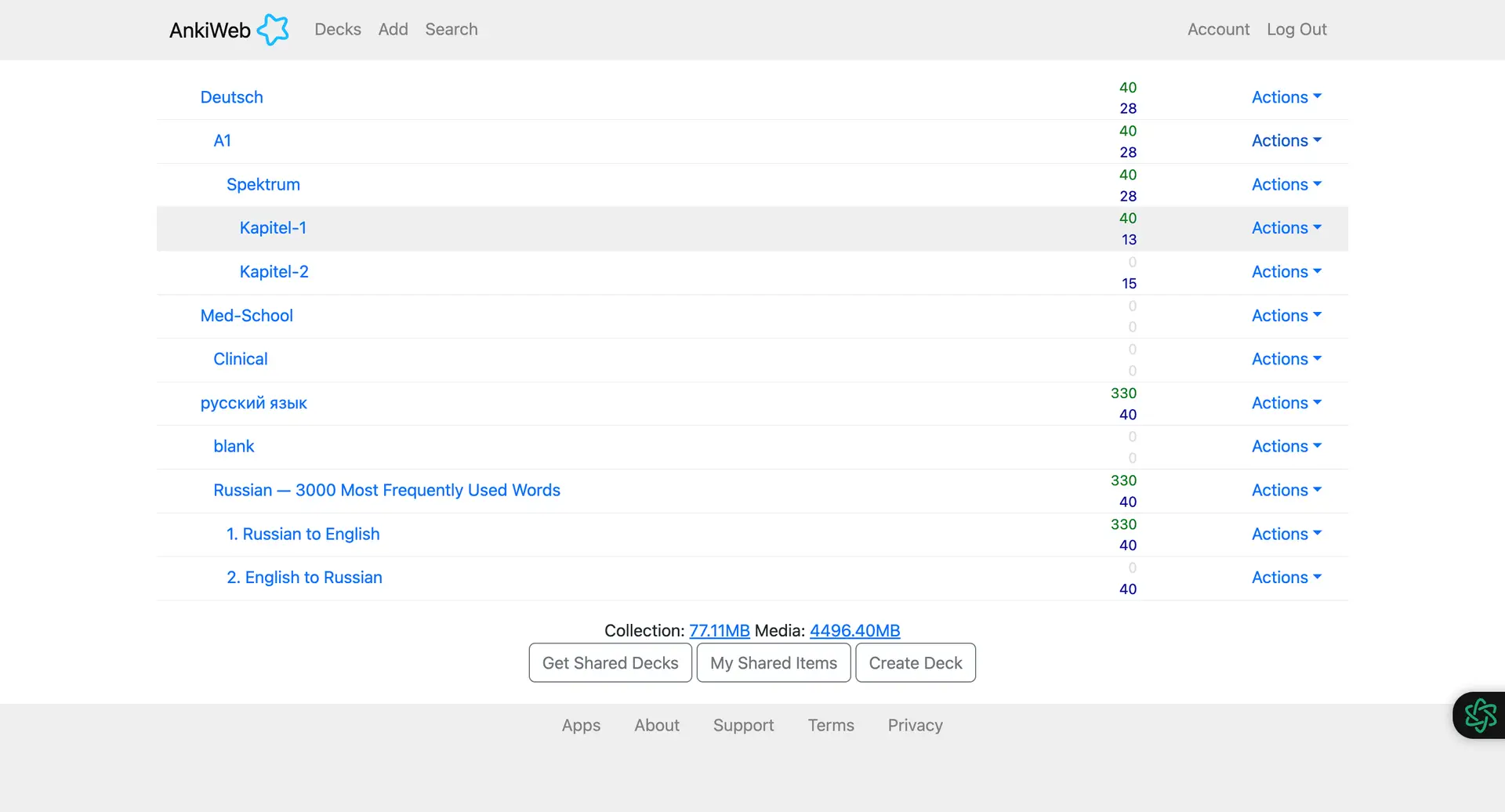Image resolution: width=1505 pixels, height=812 pixels.
Task: Click the AnkiWeb star logo icon
Action: pos(273,30)
